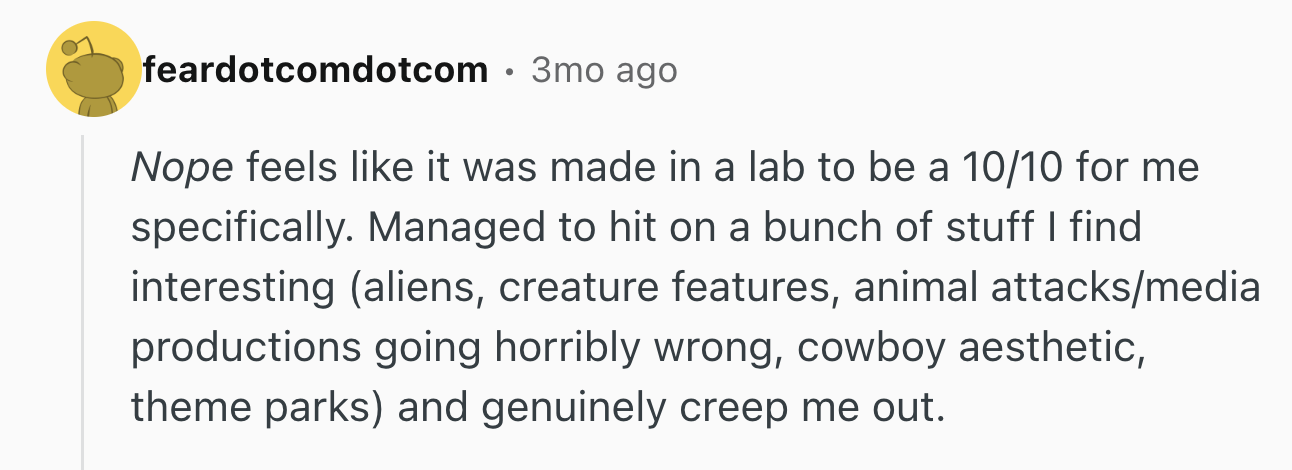Screen dimensions: 1292x470
Task: Click the word specifically
Action: point(240,229)
